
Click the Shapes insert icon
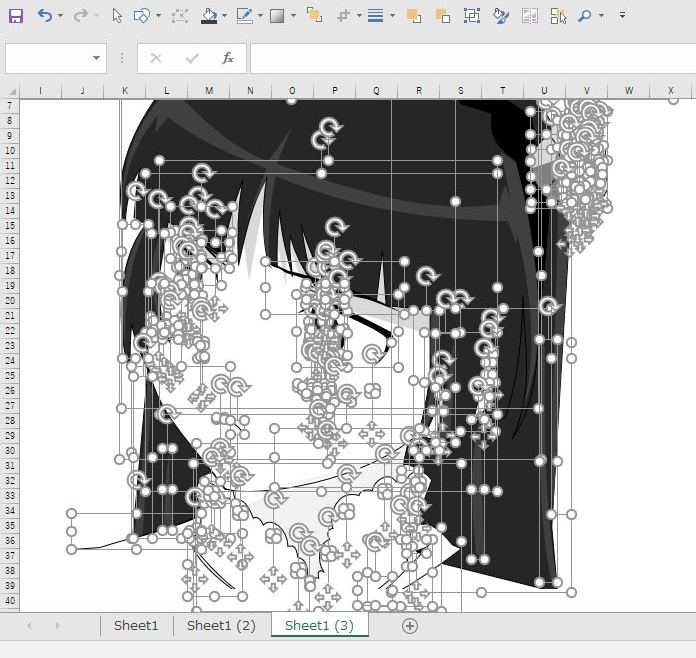[x=141, y=16]
